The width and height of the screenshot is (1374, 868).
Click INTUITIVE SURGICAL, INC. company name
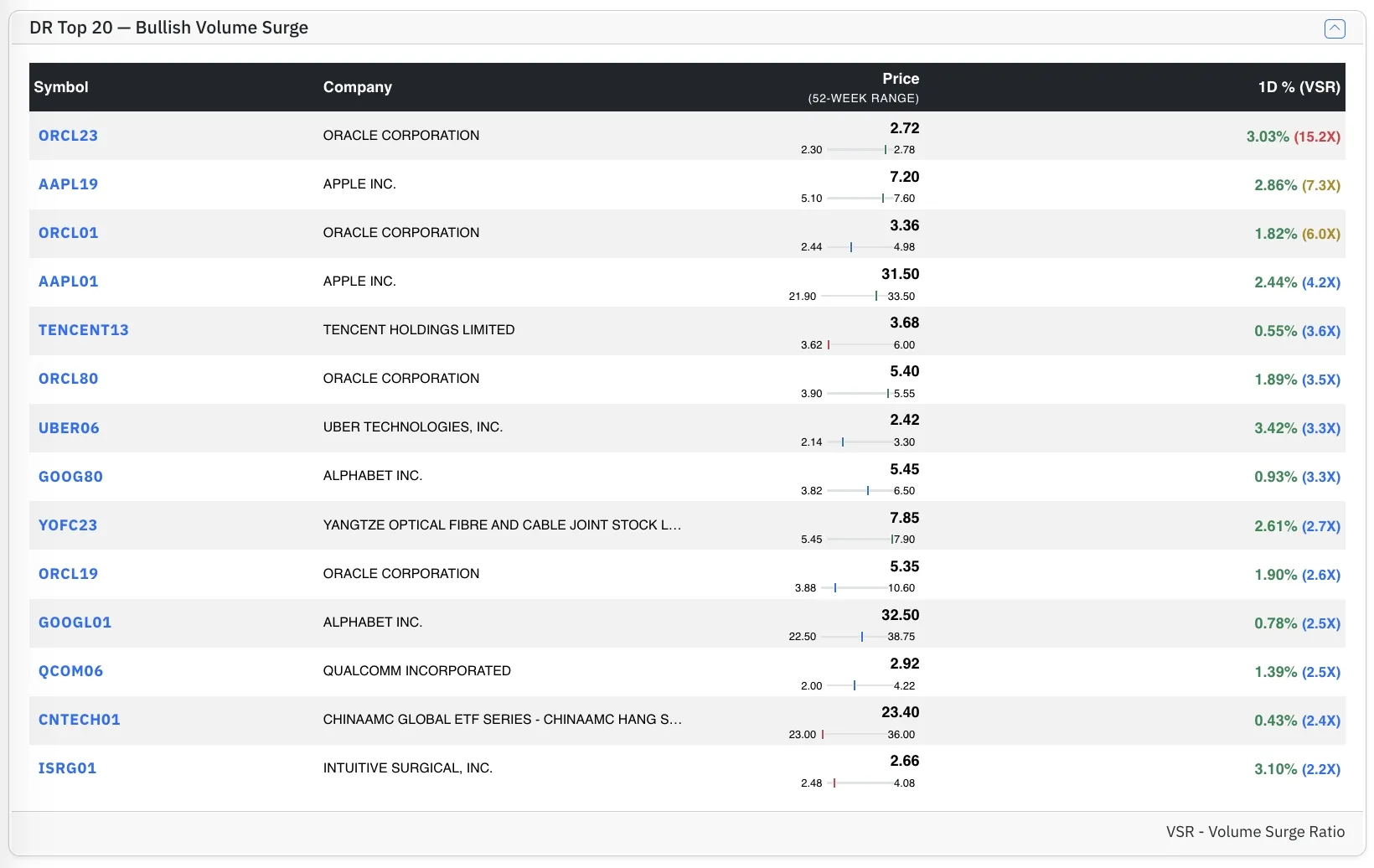408,768
